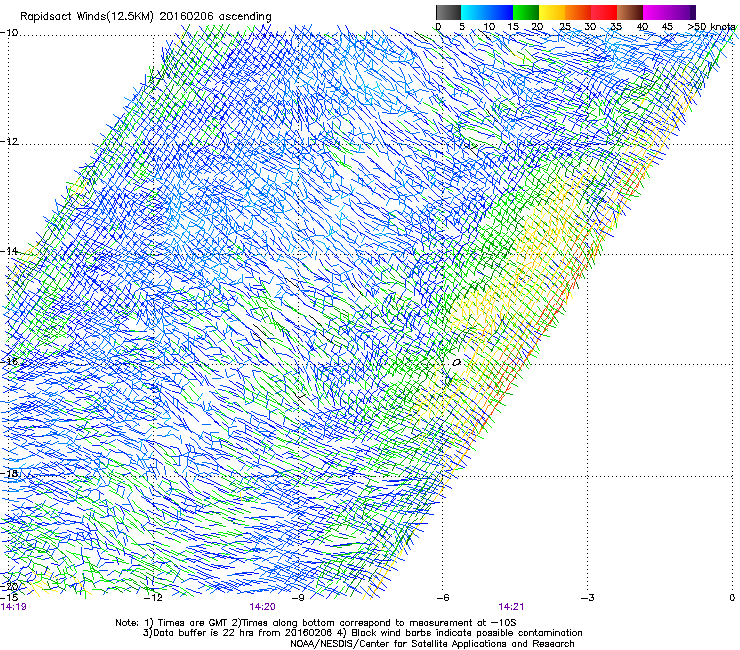Click the dark purple 45-50 knots legend swatch
The height and width of the screenshot is (650, 740).
point(682,12)
